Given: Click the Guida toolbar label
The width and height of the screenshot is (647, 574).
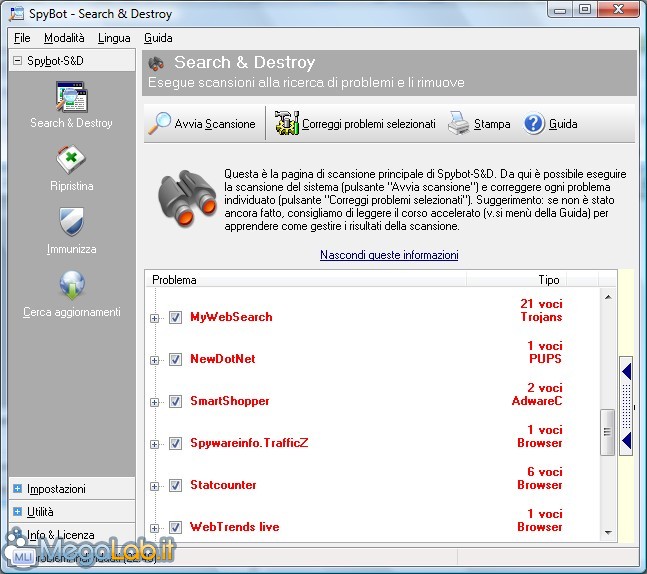Looking at the screenshot, I should tap(563, 124).
